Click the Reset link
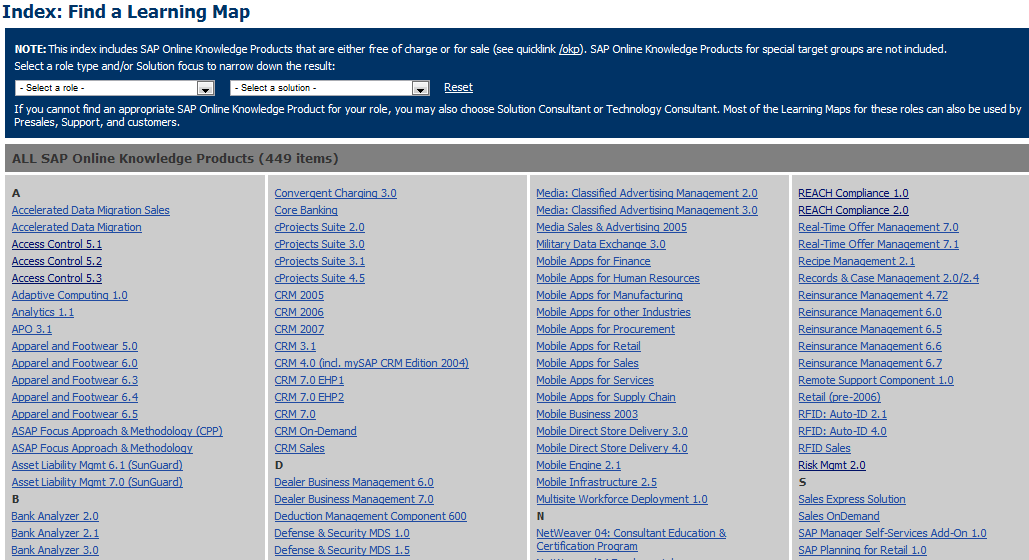The height and width of the screenshot is (560, 1029). 458,88
